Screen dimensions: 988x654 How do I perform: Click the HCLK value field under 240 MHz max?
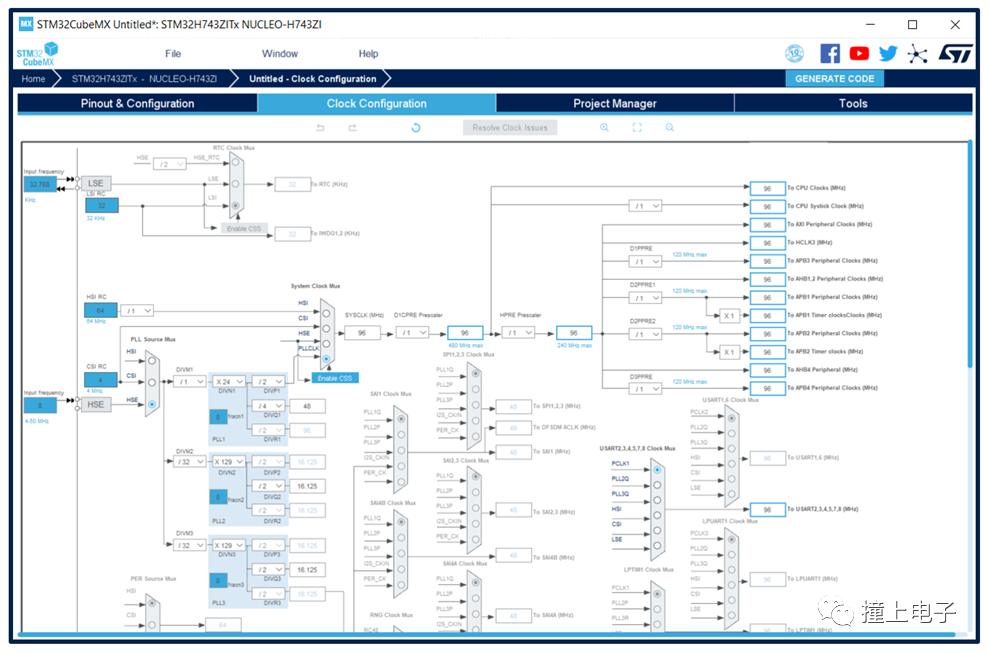click(x=574, y=333)
